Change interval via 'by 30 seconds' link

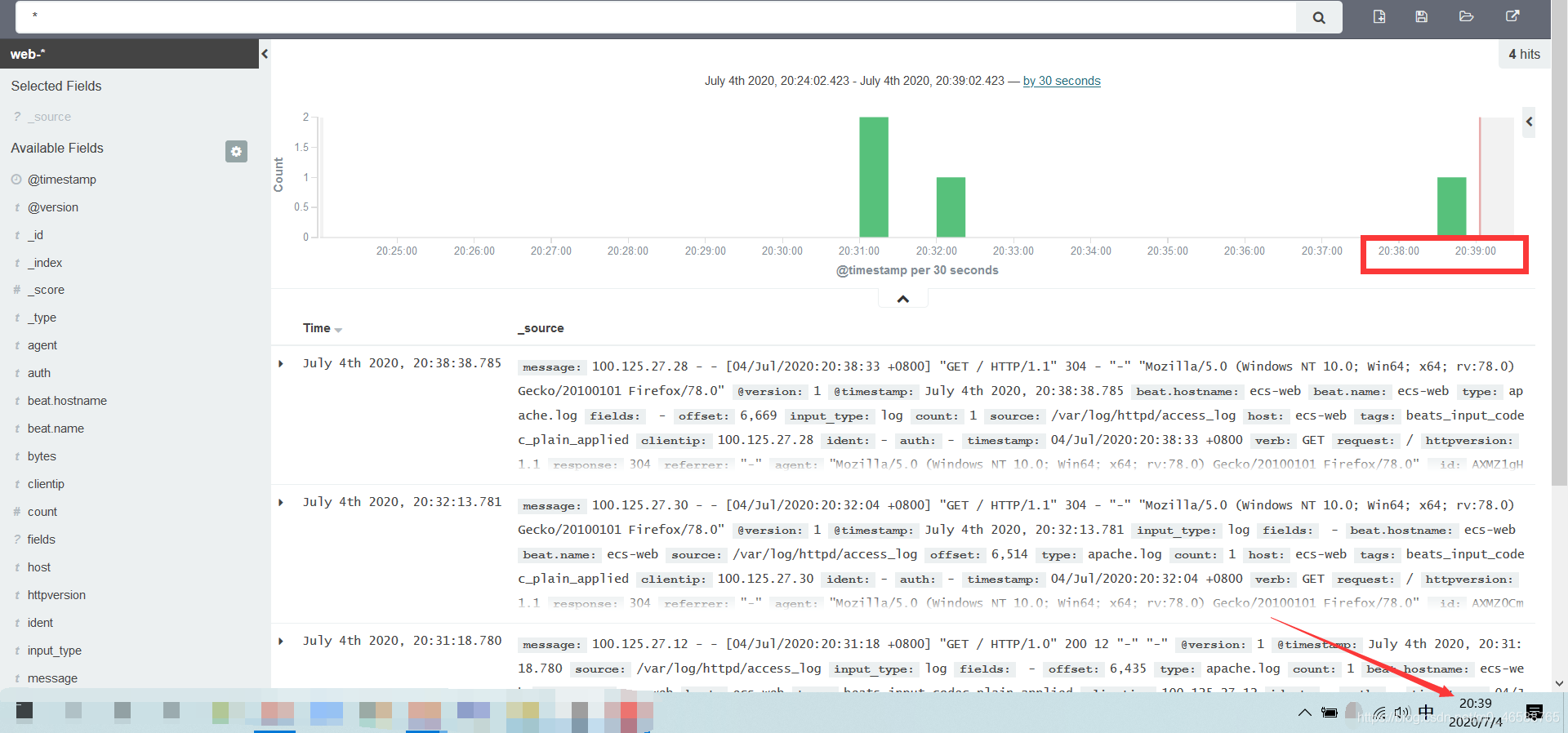coord(1062,81)
